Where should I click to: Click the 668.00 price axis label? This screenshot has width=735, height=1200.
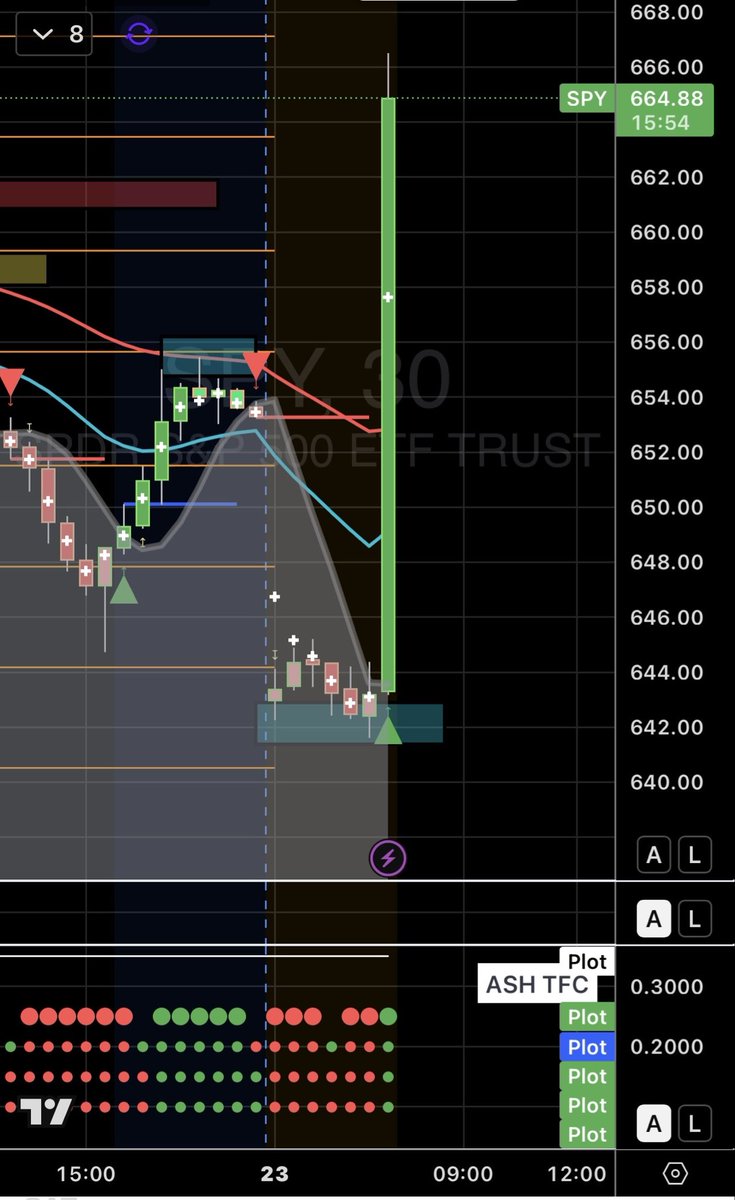666,13
